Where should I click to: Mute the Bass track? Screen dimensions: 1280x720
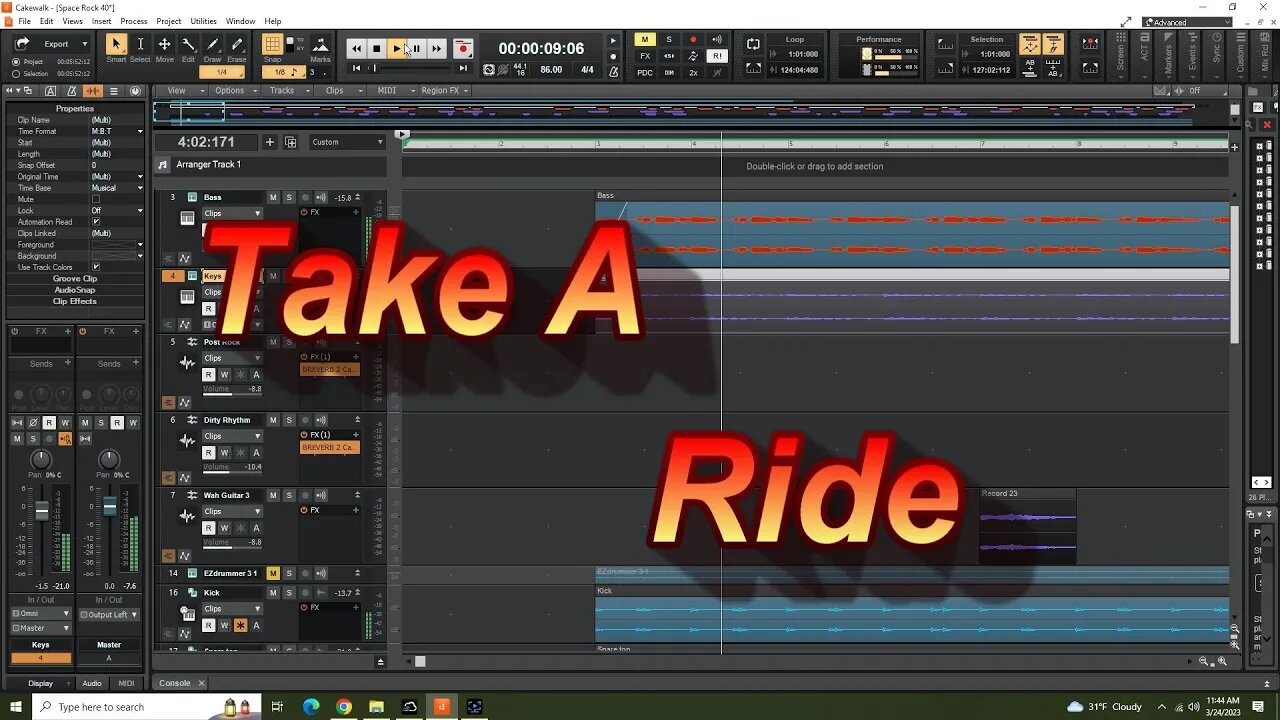pyautogui.click(x=272, y=198)
